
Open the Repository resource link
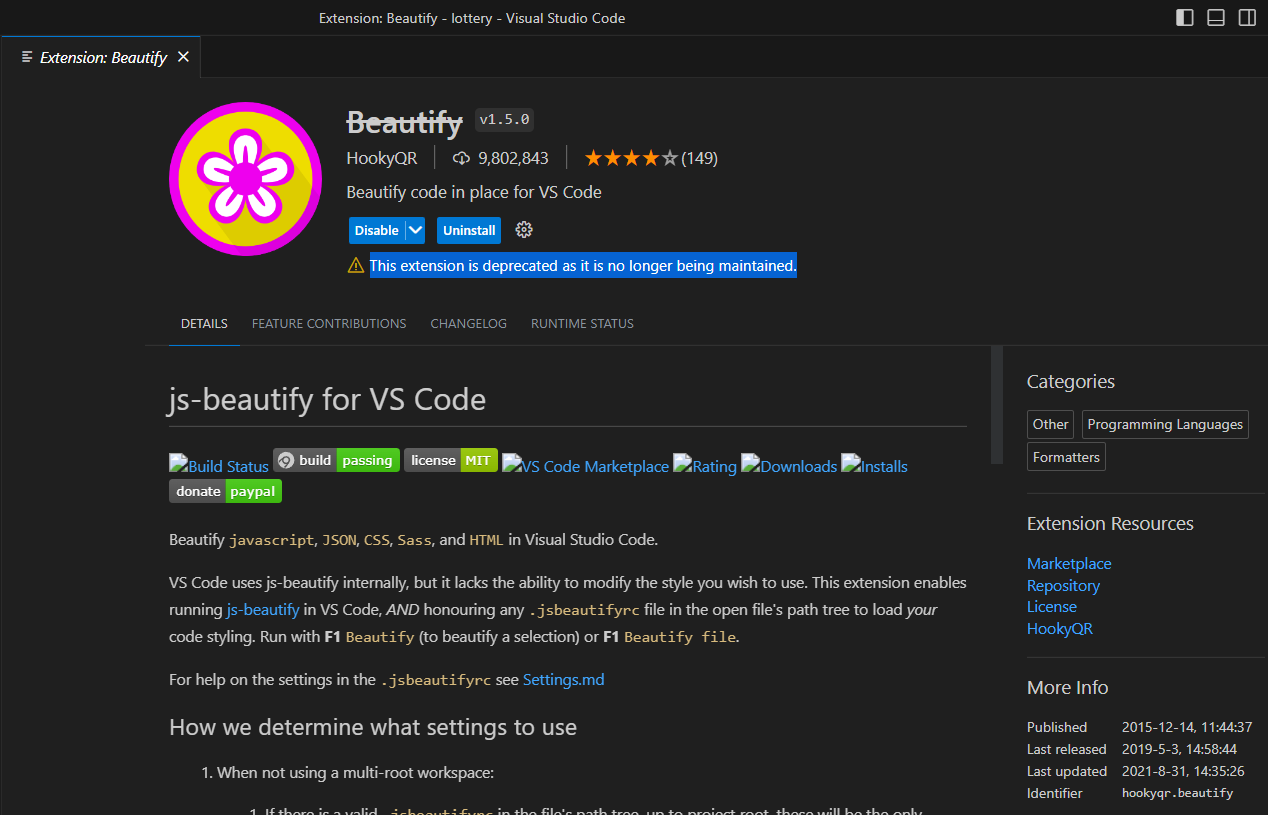pos(1063,585)
